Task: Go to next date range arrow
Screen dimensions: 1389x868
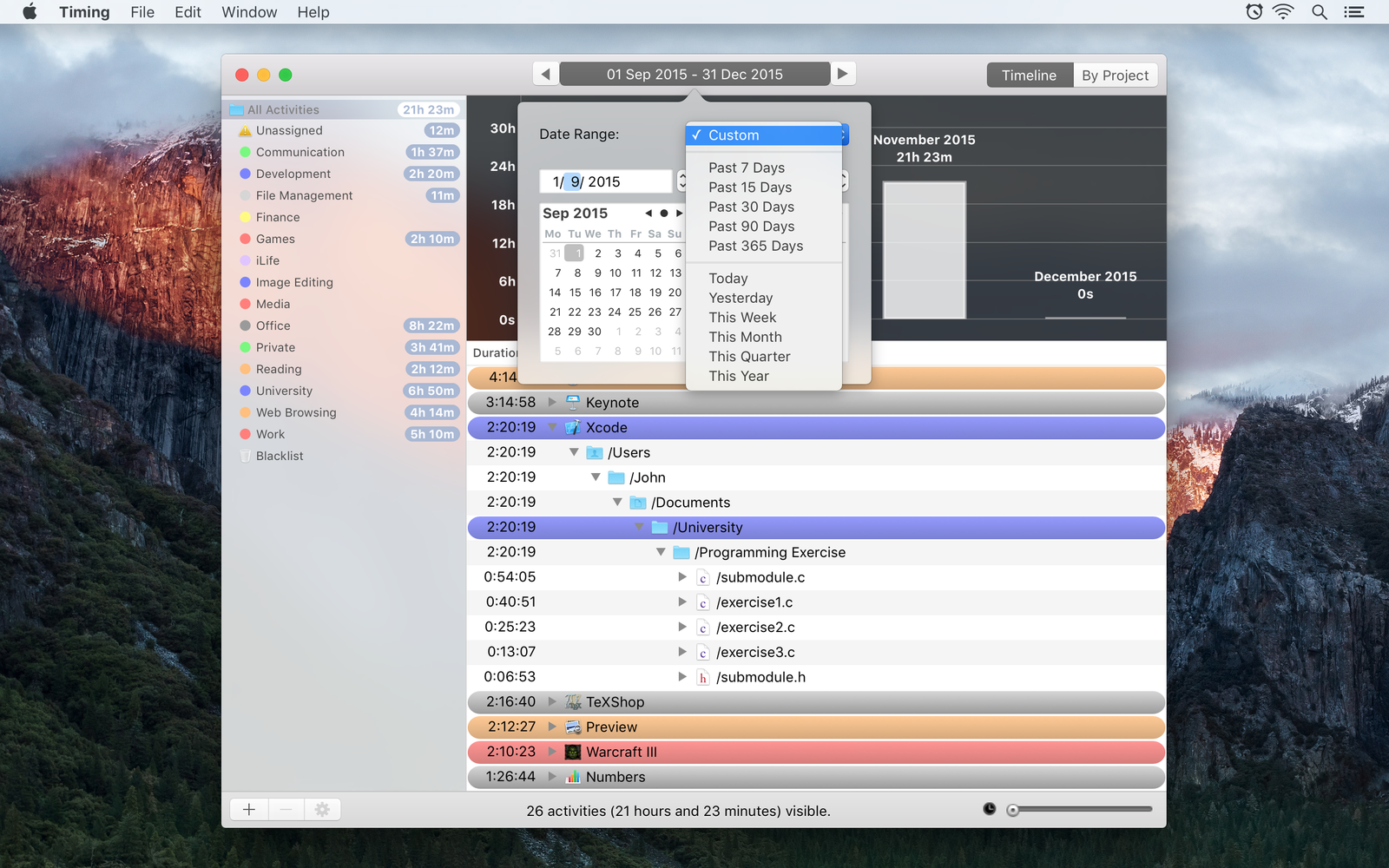Action: tap(842, 75)
